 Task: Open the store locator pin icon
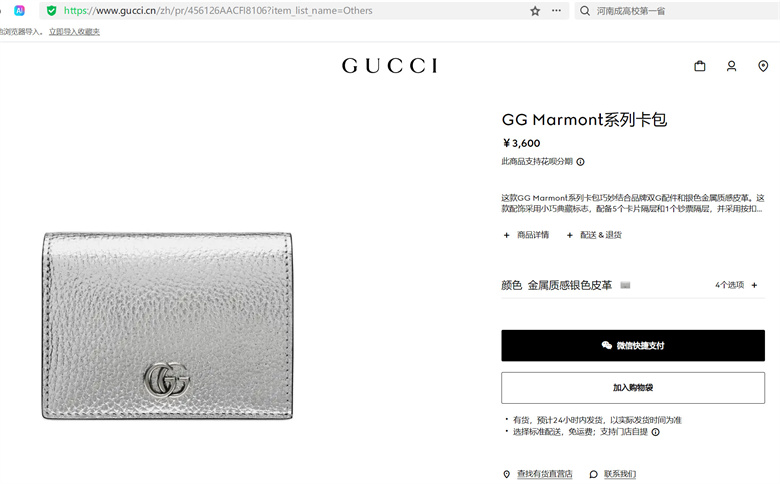click(763, 66)
